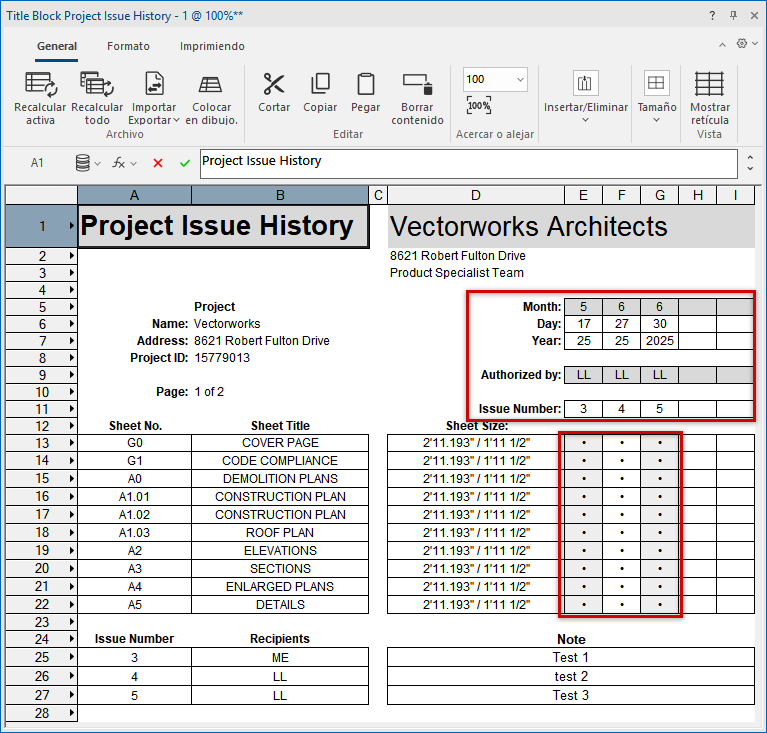
Task: Paste with the Pegar clipboard icon
Action: (366, 84)
